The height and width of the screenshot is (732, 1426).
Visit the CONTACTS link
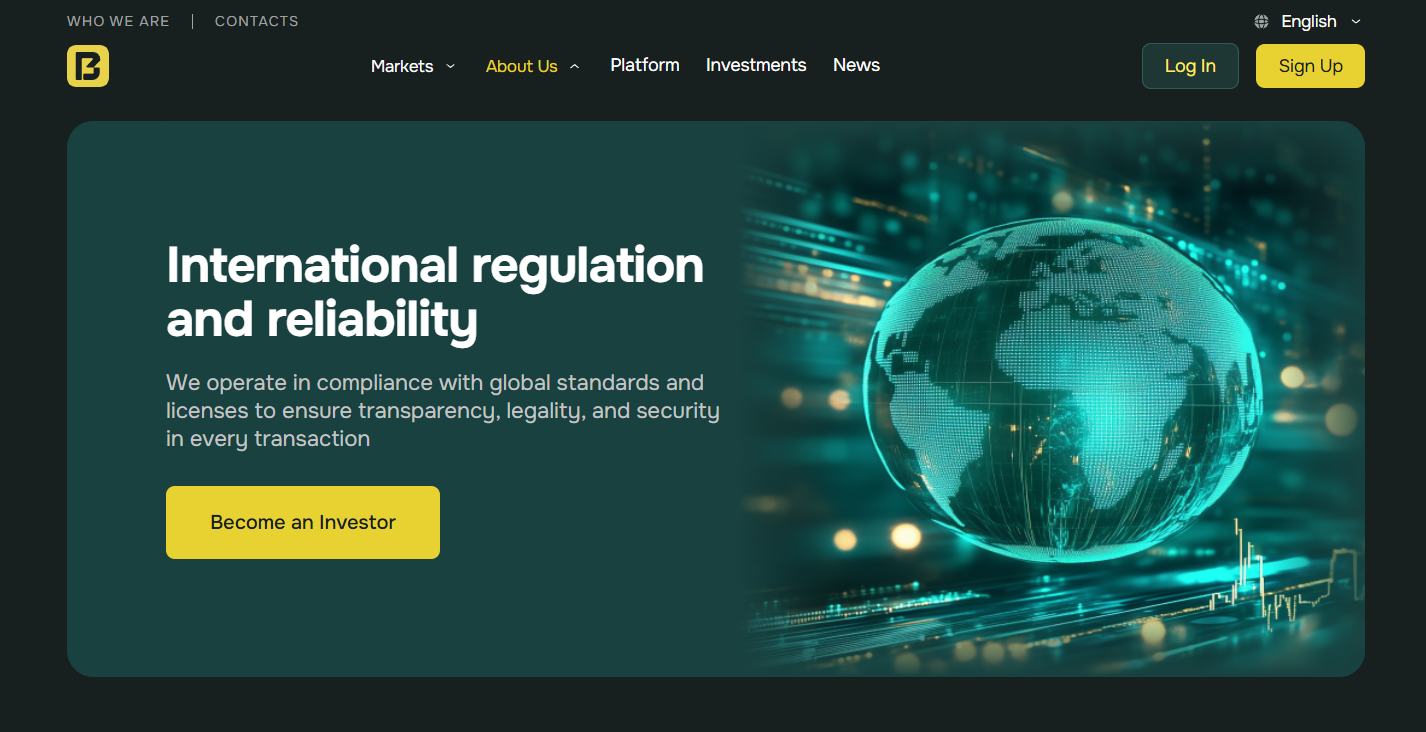point(256,21)
